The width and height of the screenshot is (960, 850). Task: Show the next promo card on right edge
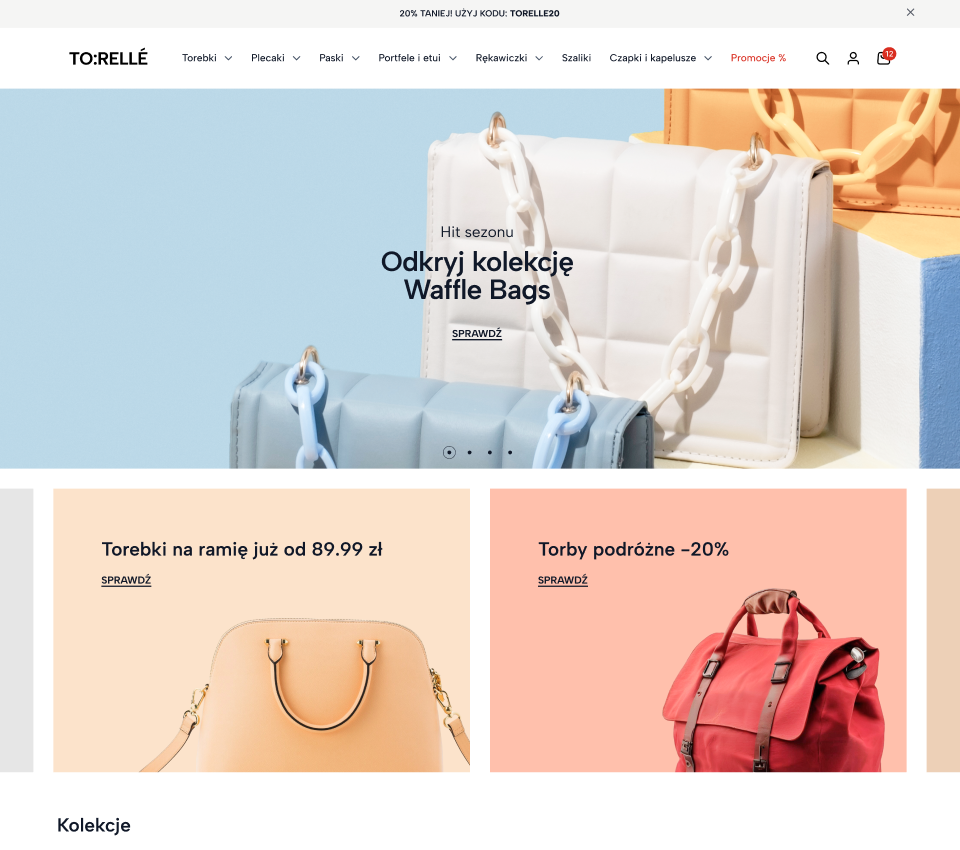943,630
